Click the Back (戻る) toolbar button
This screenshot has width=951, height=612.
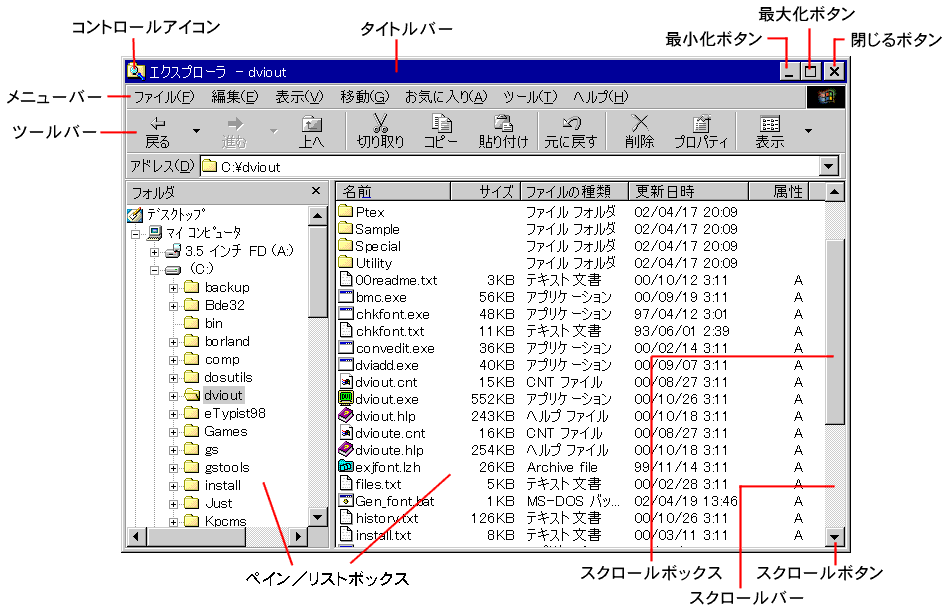pyautogui.click(x=158, y=132)
